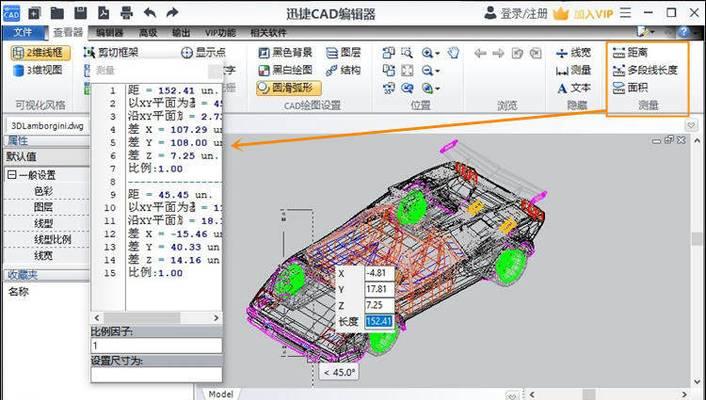706x400 pixels.
Task: Click the 设置尺寸为 set size input field
Action: [x=156, y=375]
